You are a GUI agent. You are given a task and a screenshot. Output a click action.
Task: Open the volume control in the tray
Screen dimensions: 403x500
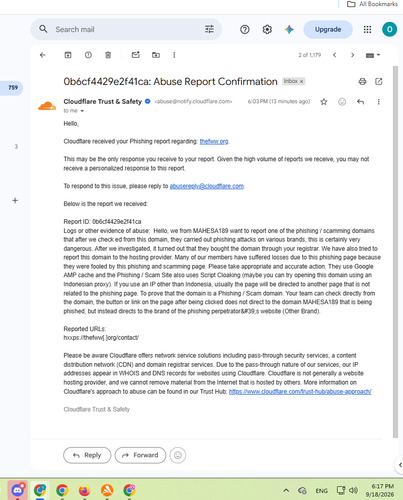click(353, 490)
